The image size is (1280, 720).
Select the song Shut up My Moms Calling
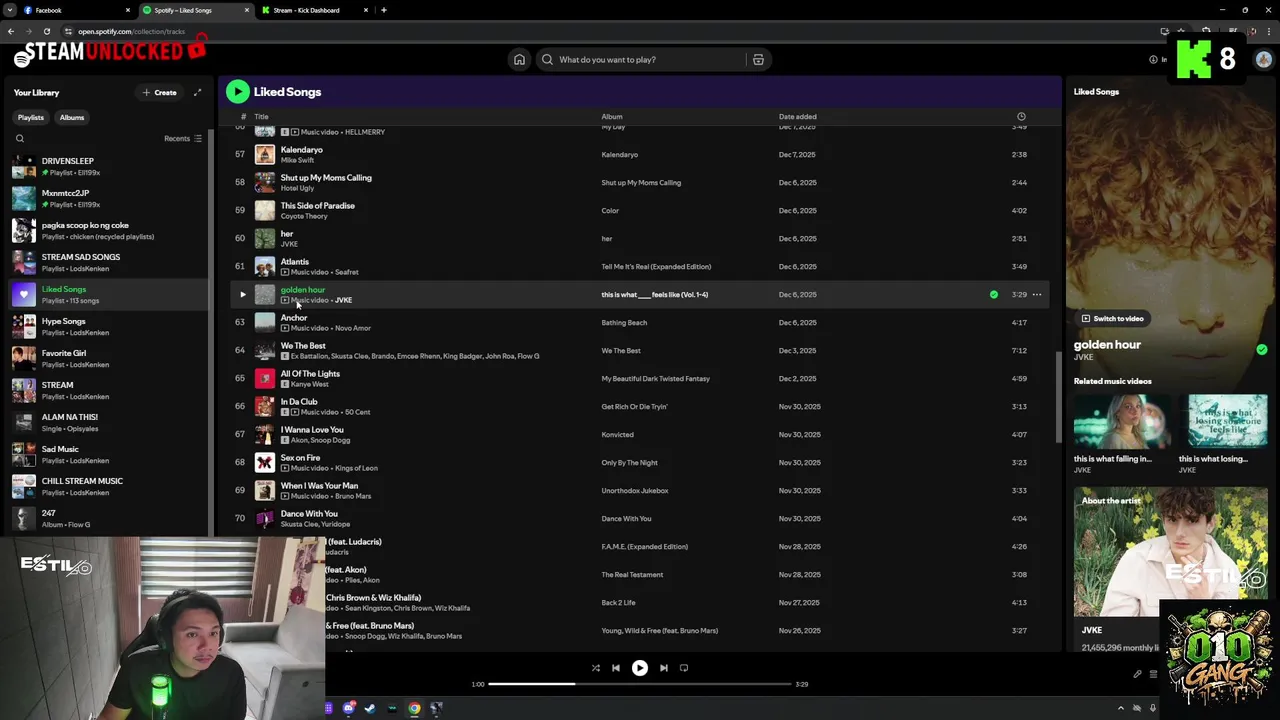point(326,178)
